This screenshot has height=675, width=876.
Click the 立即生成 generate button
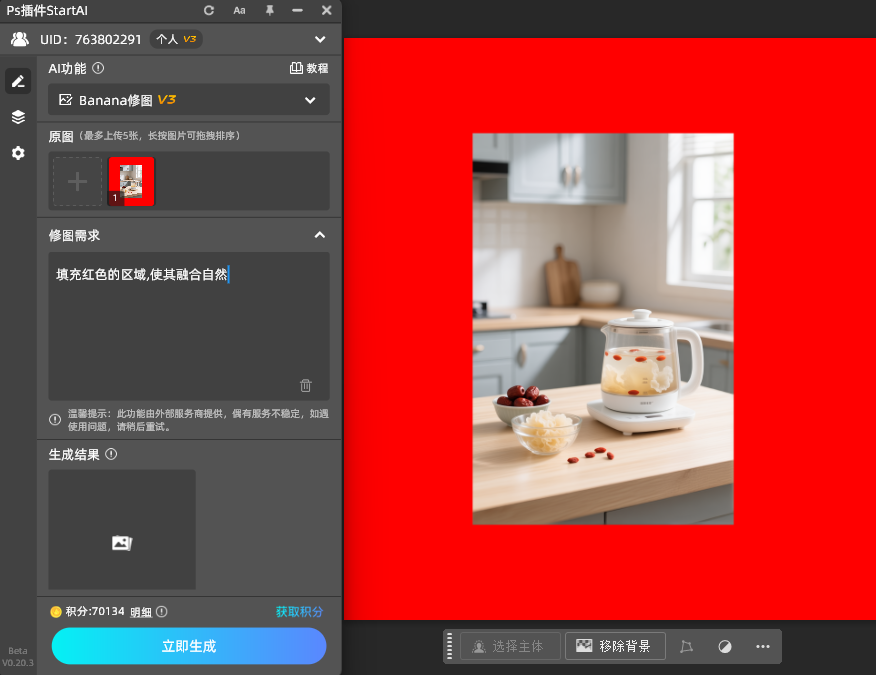[188, 646]
